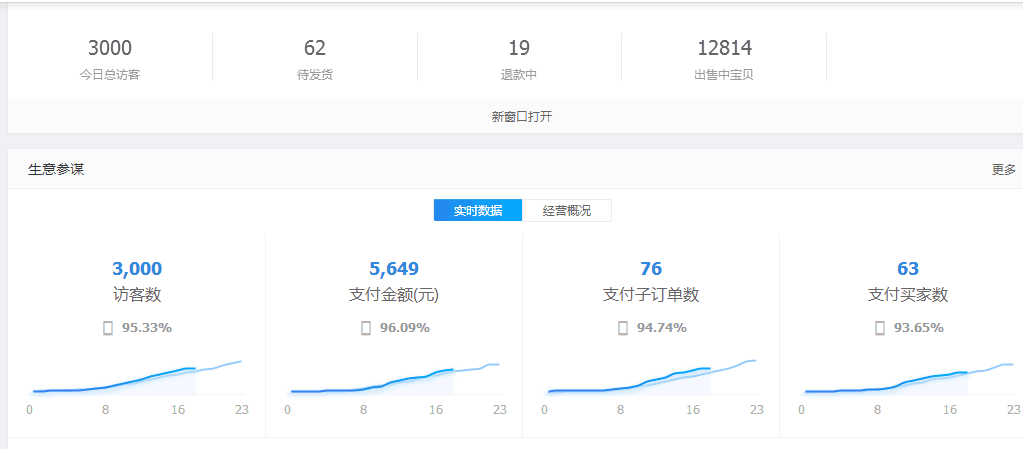This screenshot has width=1023, height=449.
Task: Click mobile phone icon under 支付买家数
Action: 880,328
